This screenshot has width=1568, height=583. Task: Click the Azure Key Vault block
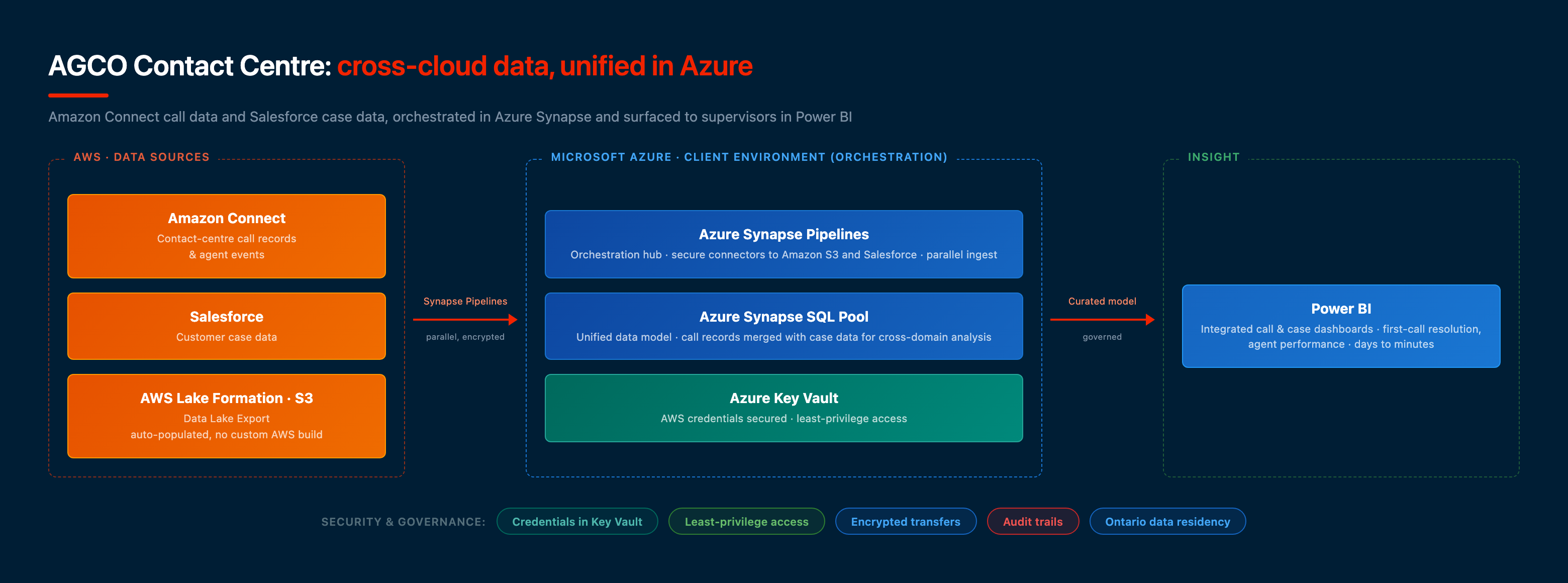783,408
